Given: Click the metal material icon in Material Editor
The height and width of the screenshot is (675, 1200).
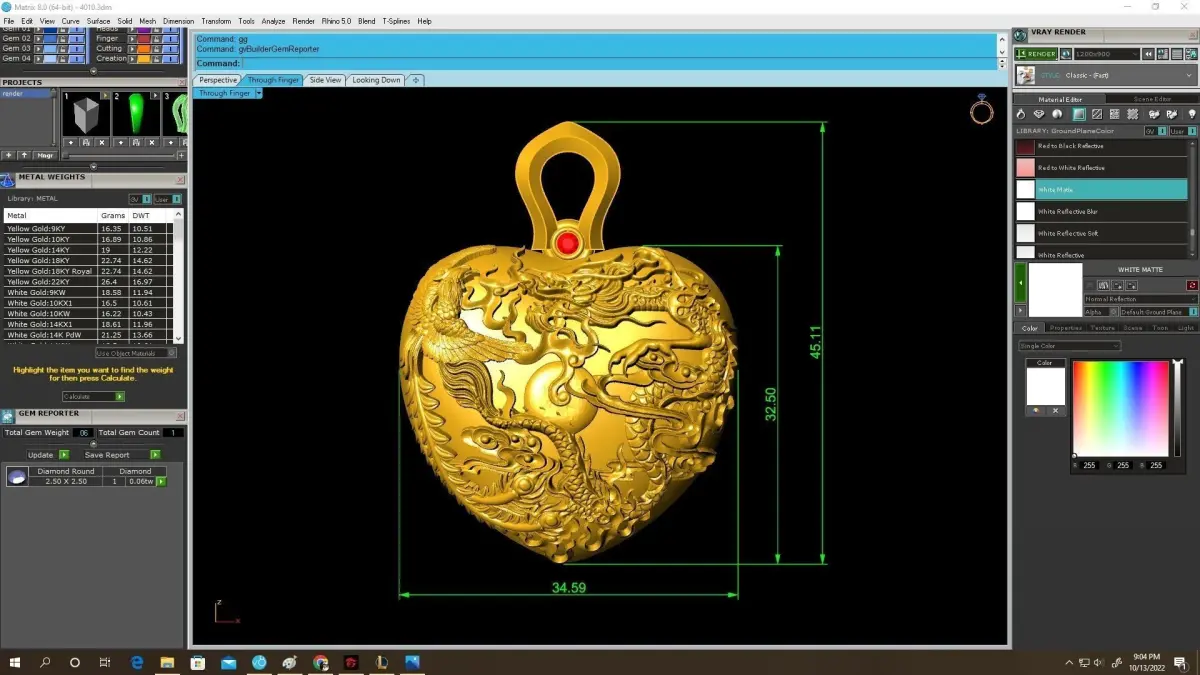Looking at the screenshot, I should [x=1021, y=114].
